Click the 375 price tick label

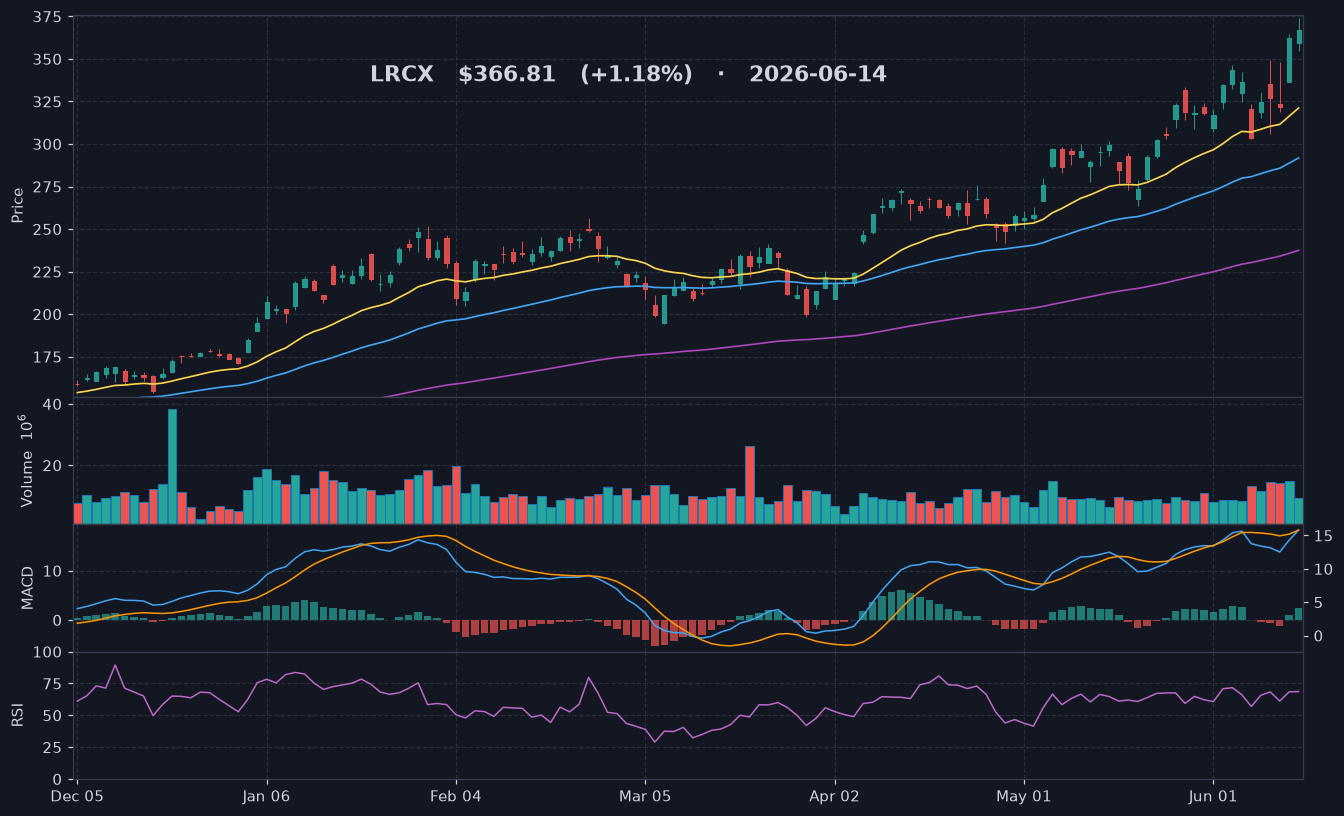48,18
